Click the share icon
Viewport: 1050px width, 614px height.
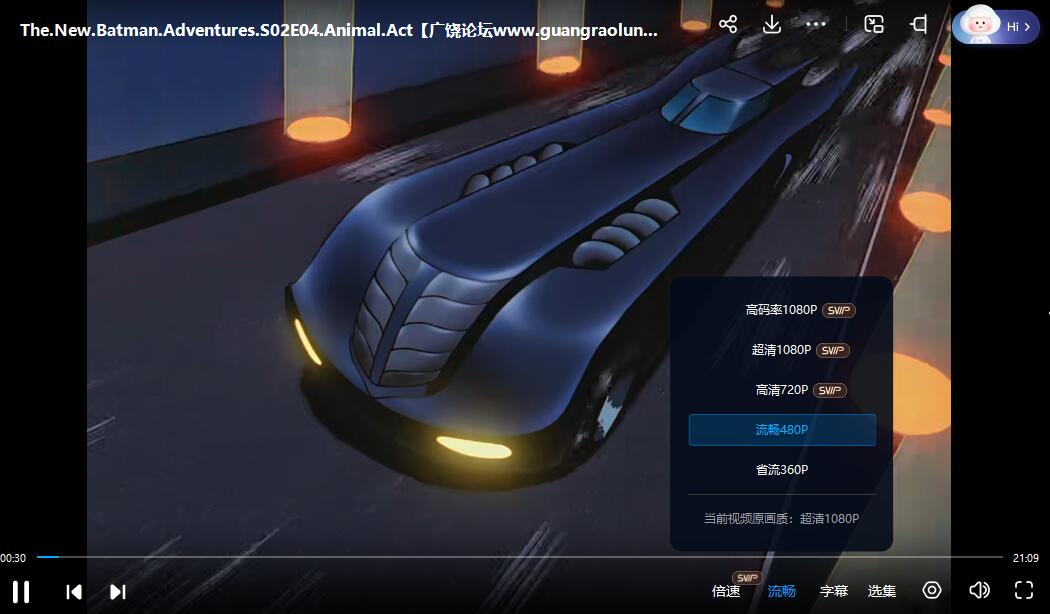728,25
